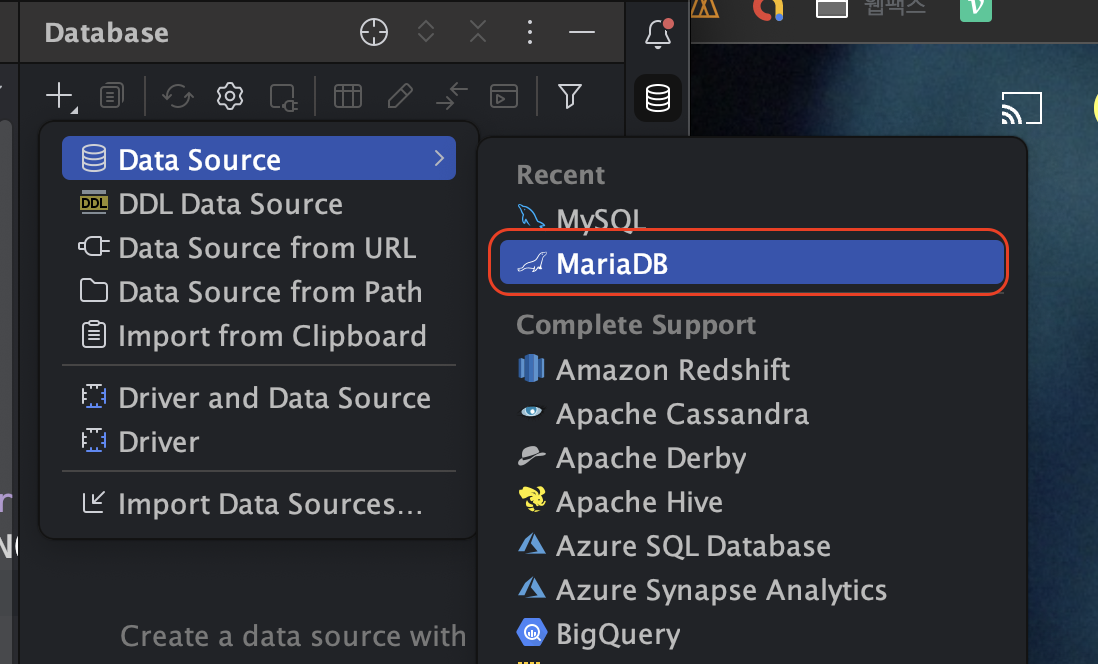Select MariaDB data source
Viewport: 1098px width, 664px height.
click(x=752, y=263)
